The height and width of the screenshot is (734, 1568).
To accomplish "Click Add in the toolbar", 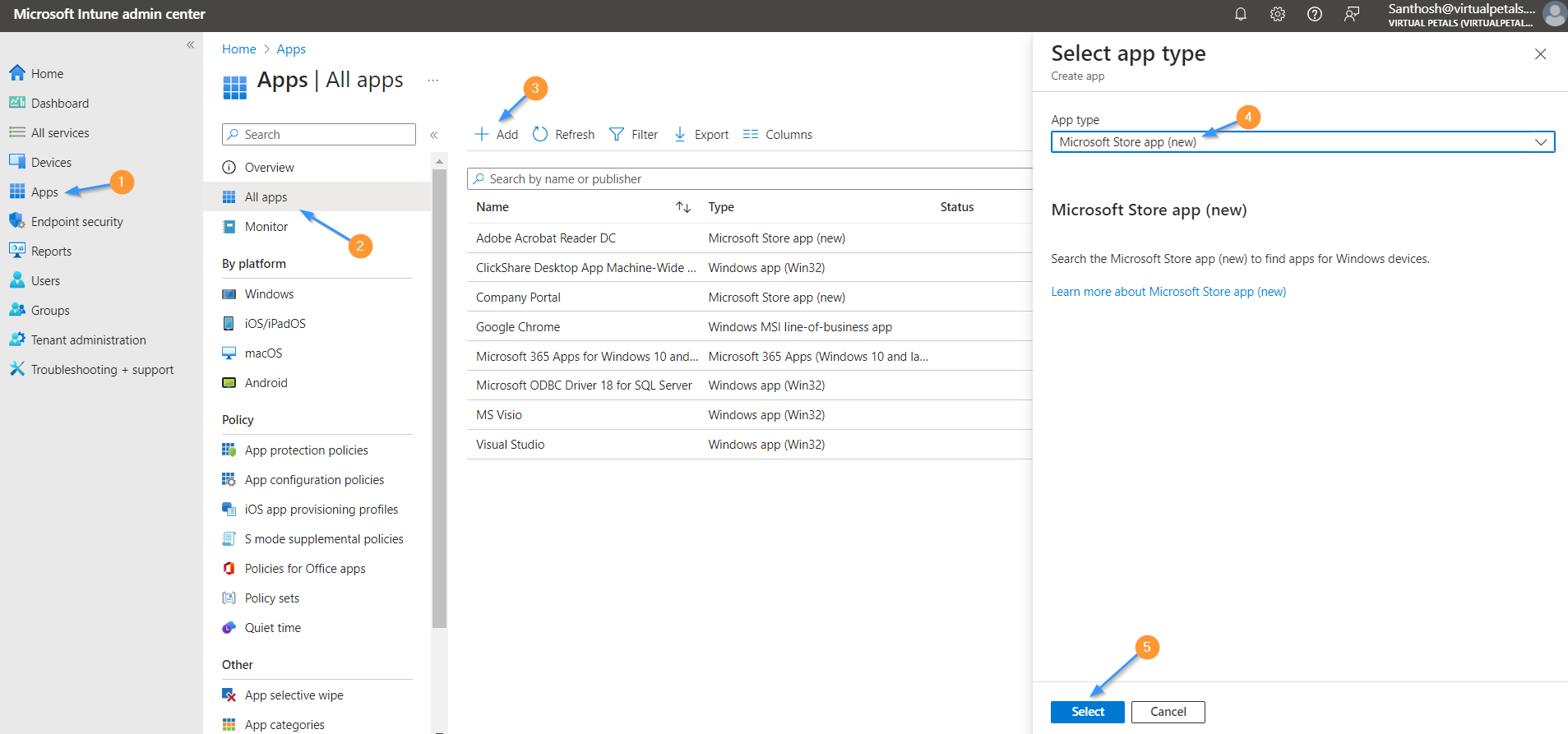I will pyautogui.click(x=497, y=135).
